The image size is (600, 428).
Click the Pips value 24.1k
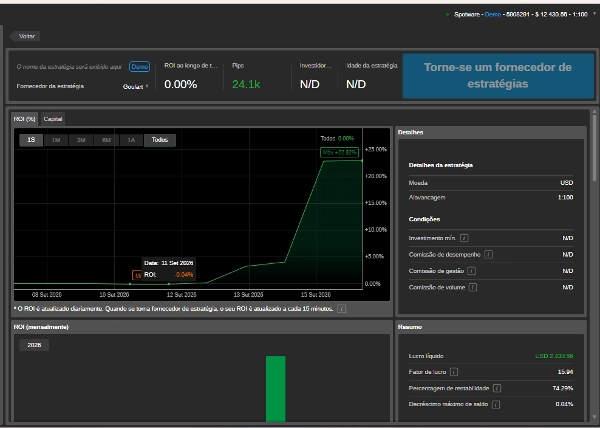[x=246, y=84]
